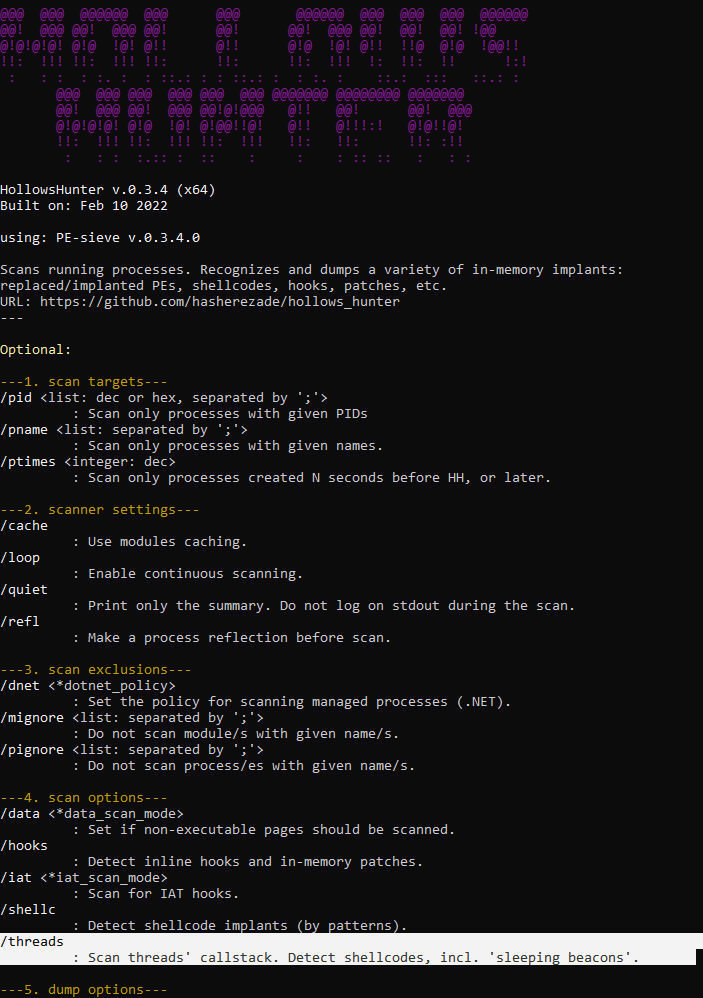Click the /dnet dotnet_policy option line

pos(88,685)
